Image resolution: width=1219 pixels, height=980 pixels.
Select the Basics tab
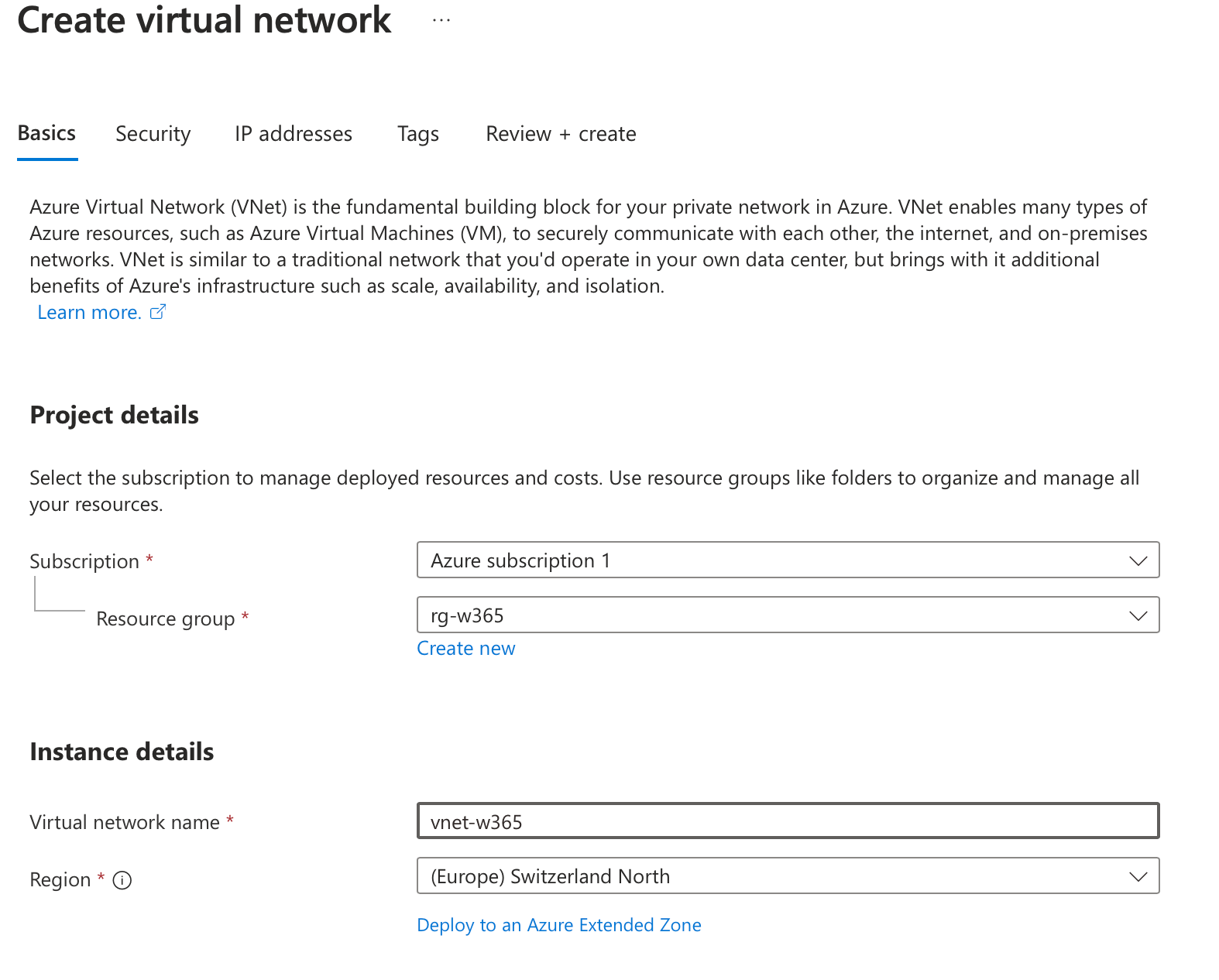[x=46, y=133]
